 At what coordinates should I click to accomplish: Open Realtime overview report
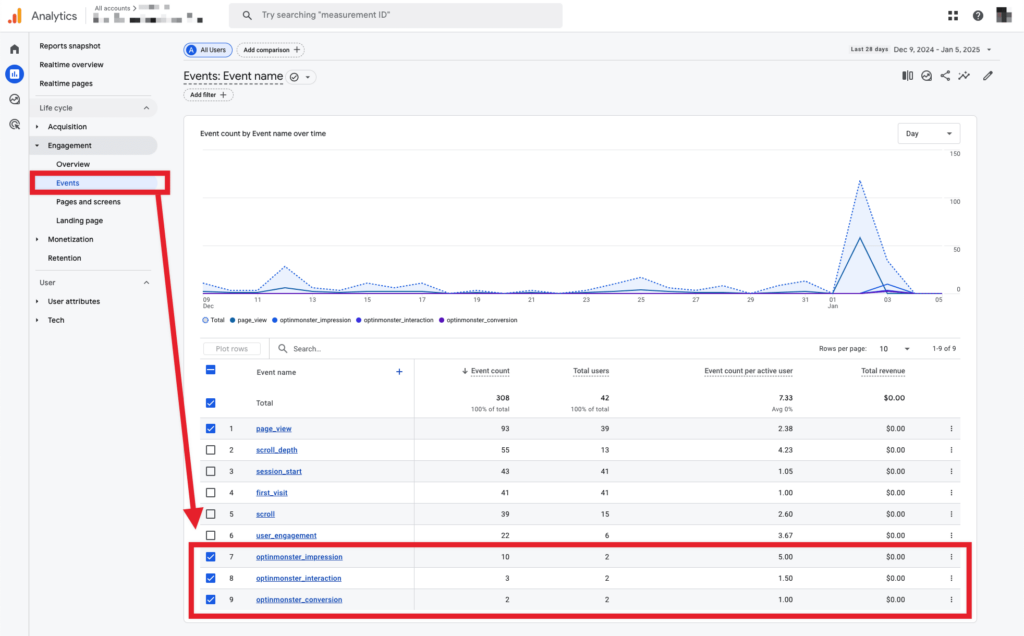pos(72,65)
